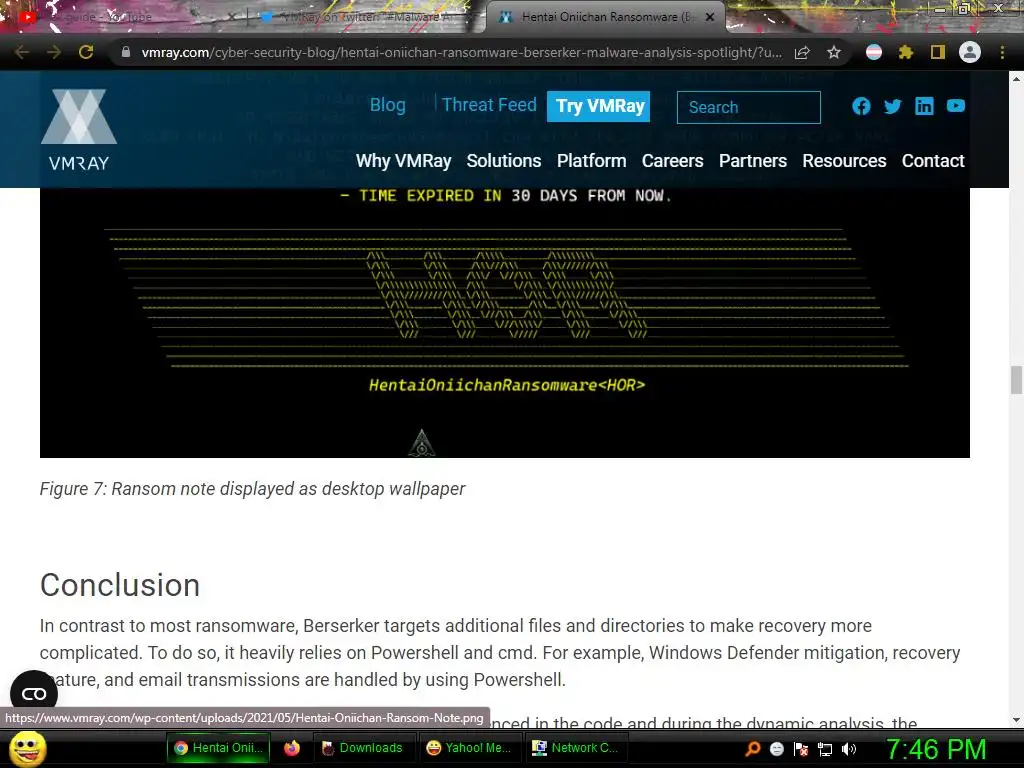Visit VMRay's Twitter page icon
The height and width of the screenshot is (768, 1024).
click(893, 106)
